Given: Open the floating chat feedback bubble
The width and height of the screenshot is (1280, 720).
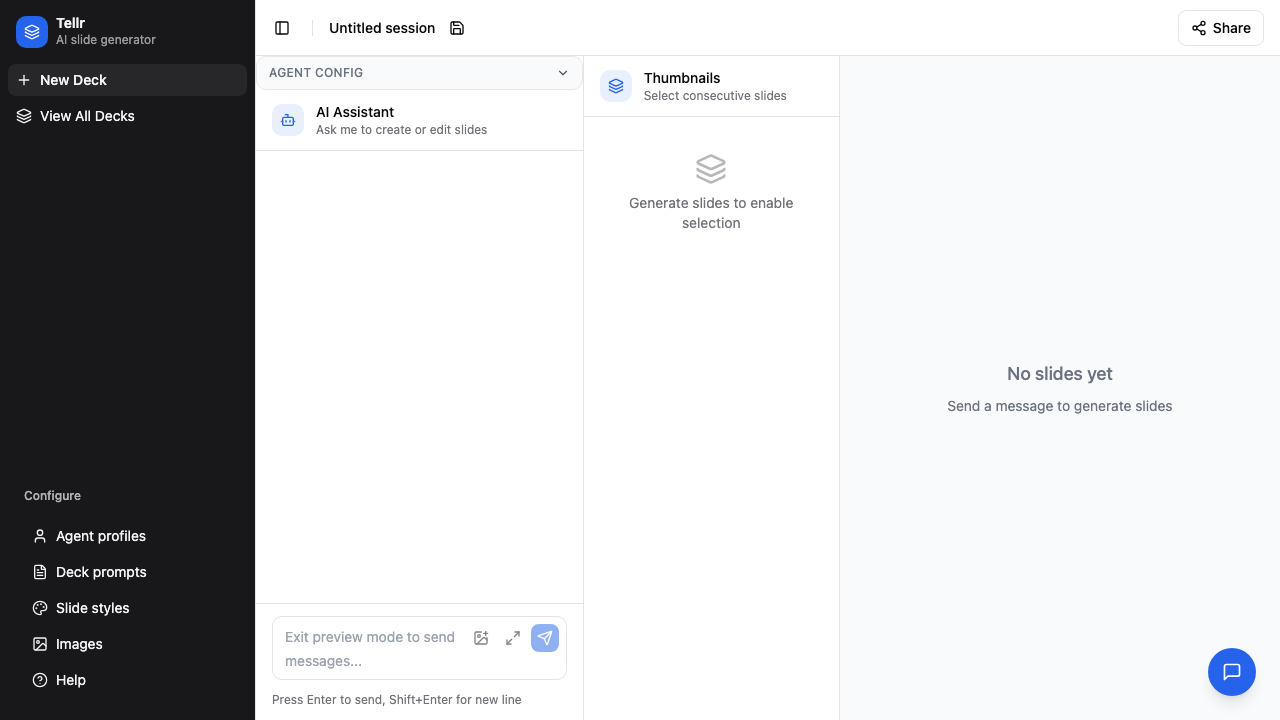Looking at the screenshot, I should pos(1232,672).
